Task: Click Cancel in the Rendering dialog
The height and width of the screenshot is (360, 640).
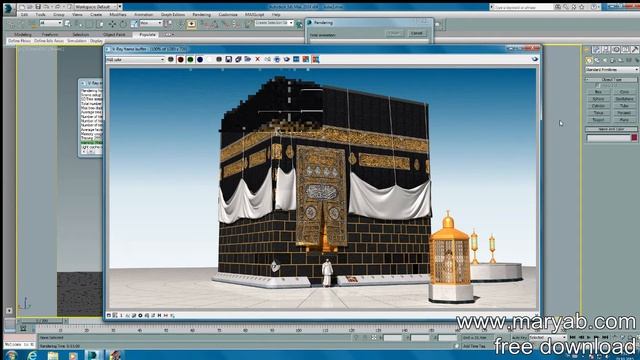Action: click(x=417, y=33)
